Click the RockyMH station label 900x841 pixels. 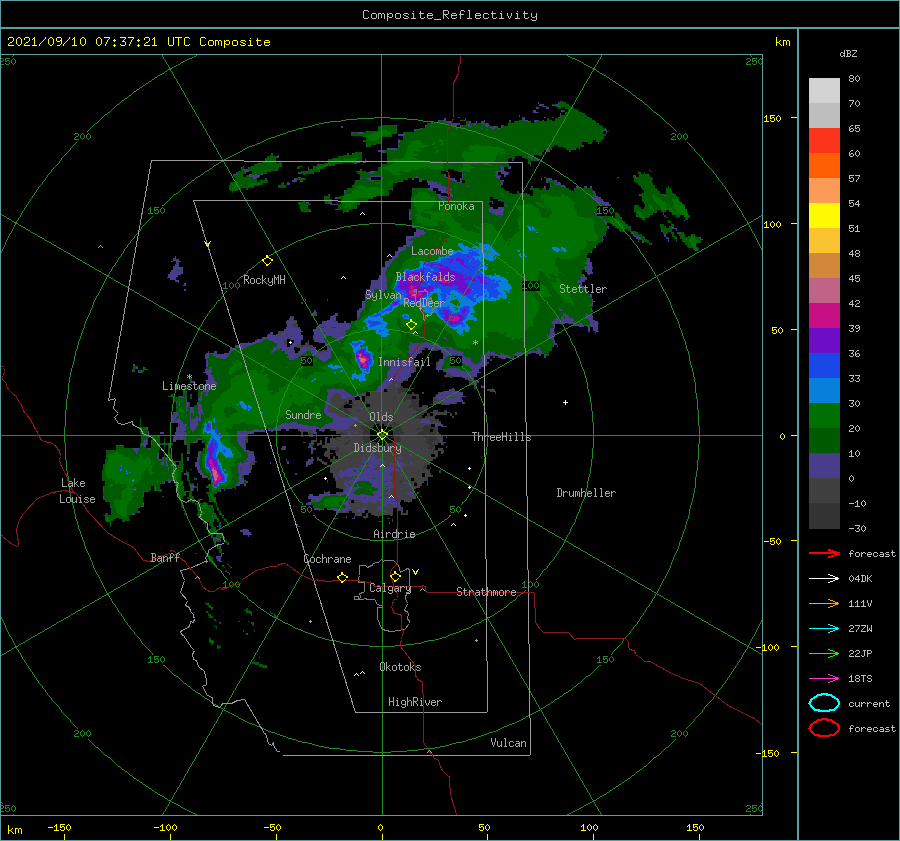264,280
